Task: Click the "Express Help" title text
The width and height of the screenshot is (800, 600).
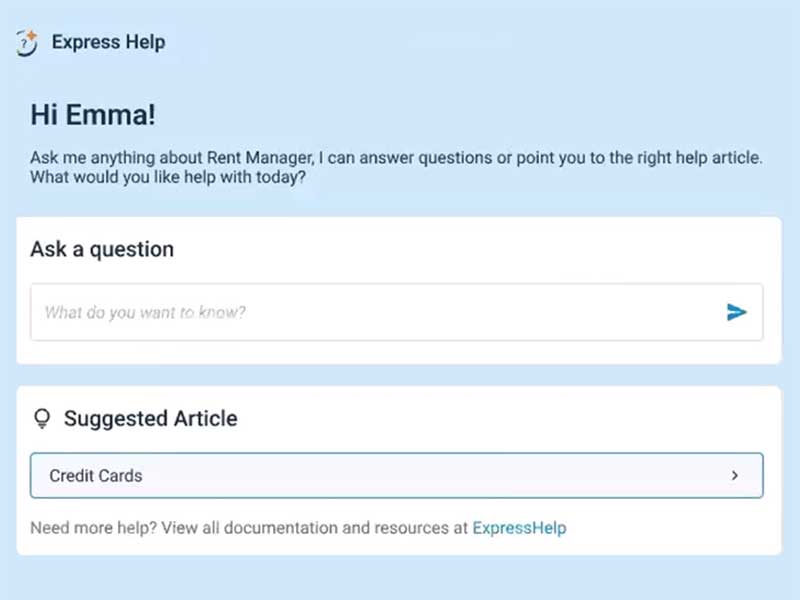Action: click(x=108, y=42)
